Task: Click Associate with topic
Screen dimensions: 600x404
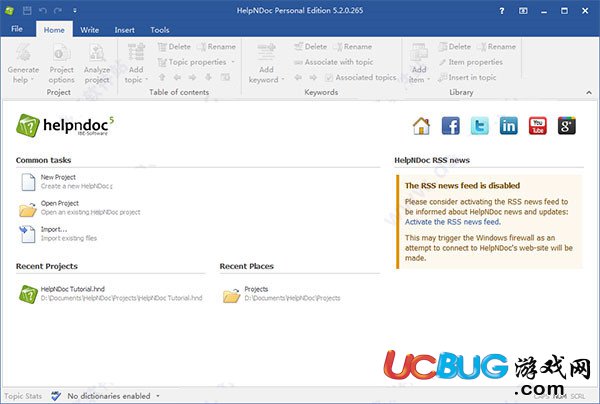Action: pyautogui.click(x=333, y=62)
